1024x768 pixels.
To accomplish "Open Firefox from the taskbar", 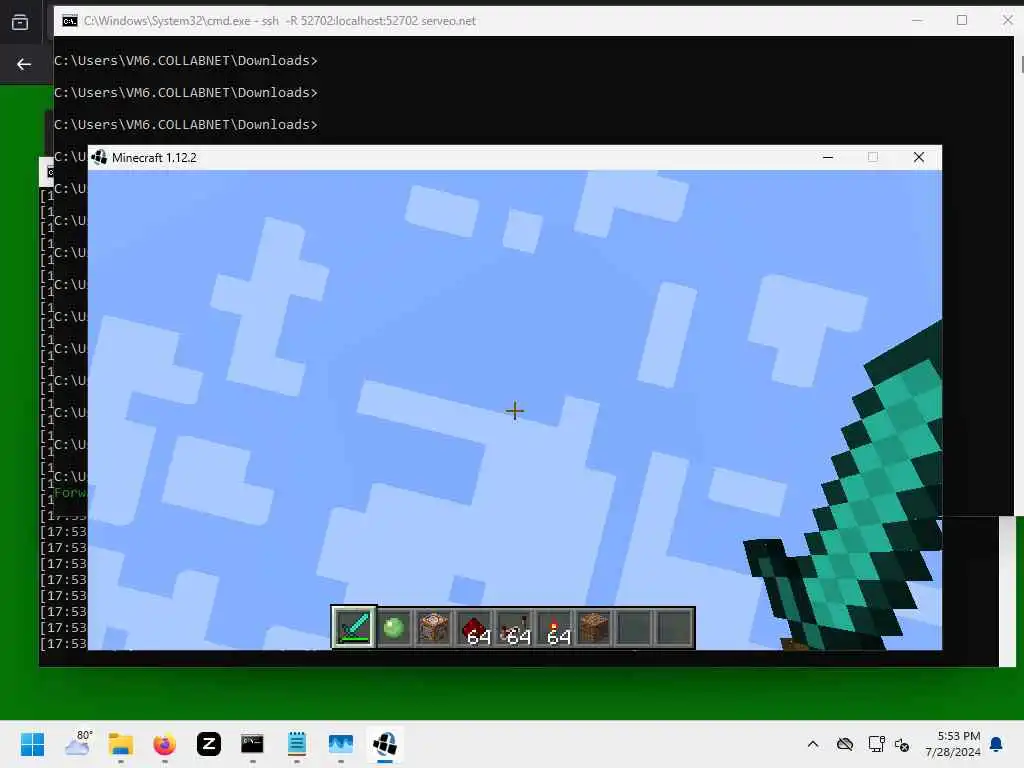I will pyautogui.click(x=165, y=744).
